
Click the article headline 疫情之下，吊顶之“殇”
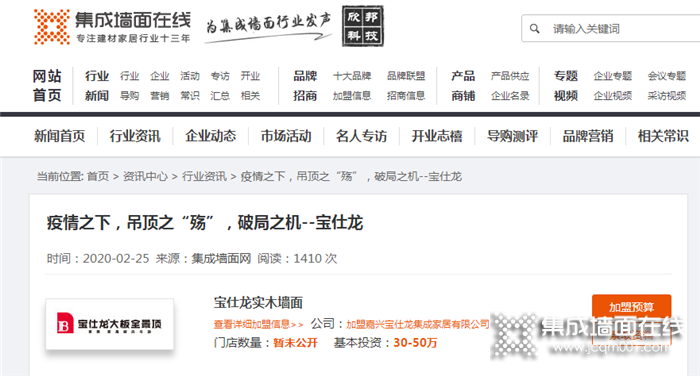[x=205, y=222]
